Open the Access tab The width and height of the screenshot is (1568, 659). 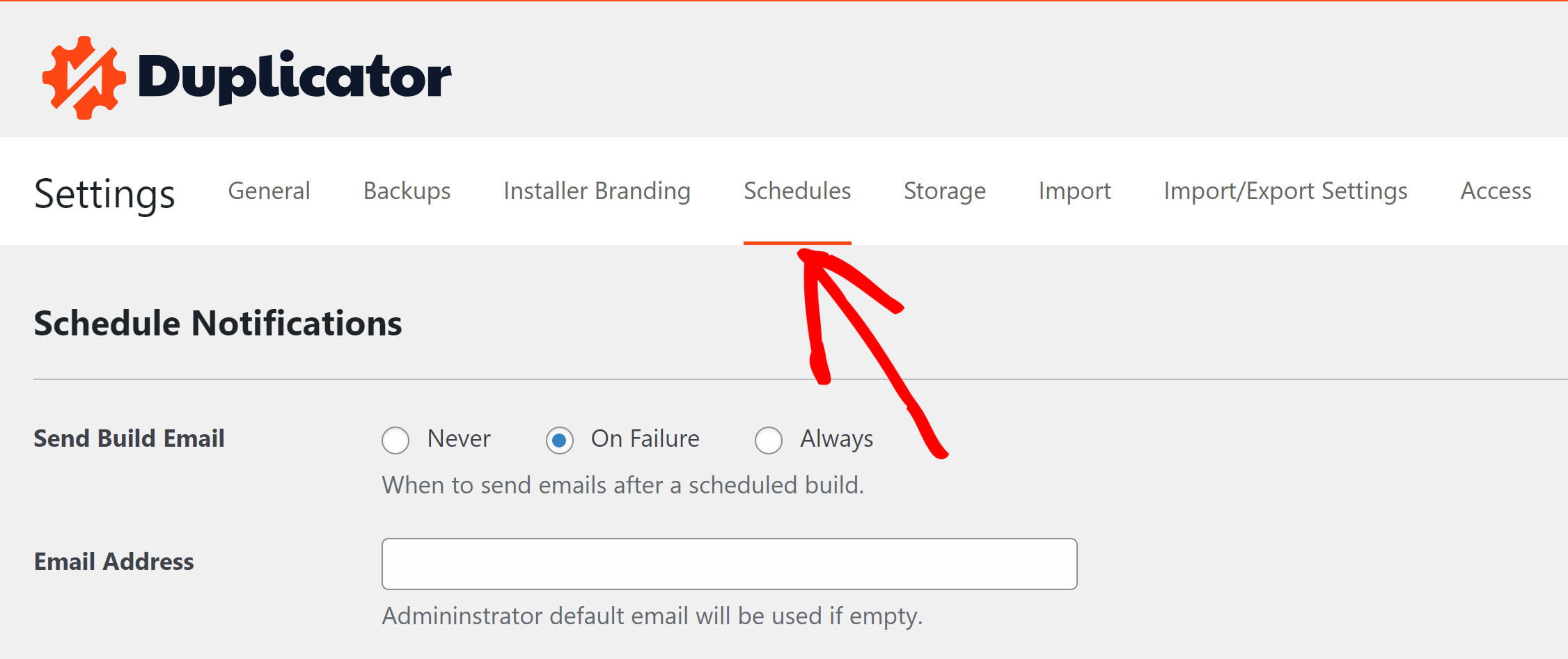[x=1496, y=191]
